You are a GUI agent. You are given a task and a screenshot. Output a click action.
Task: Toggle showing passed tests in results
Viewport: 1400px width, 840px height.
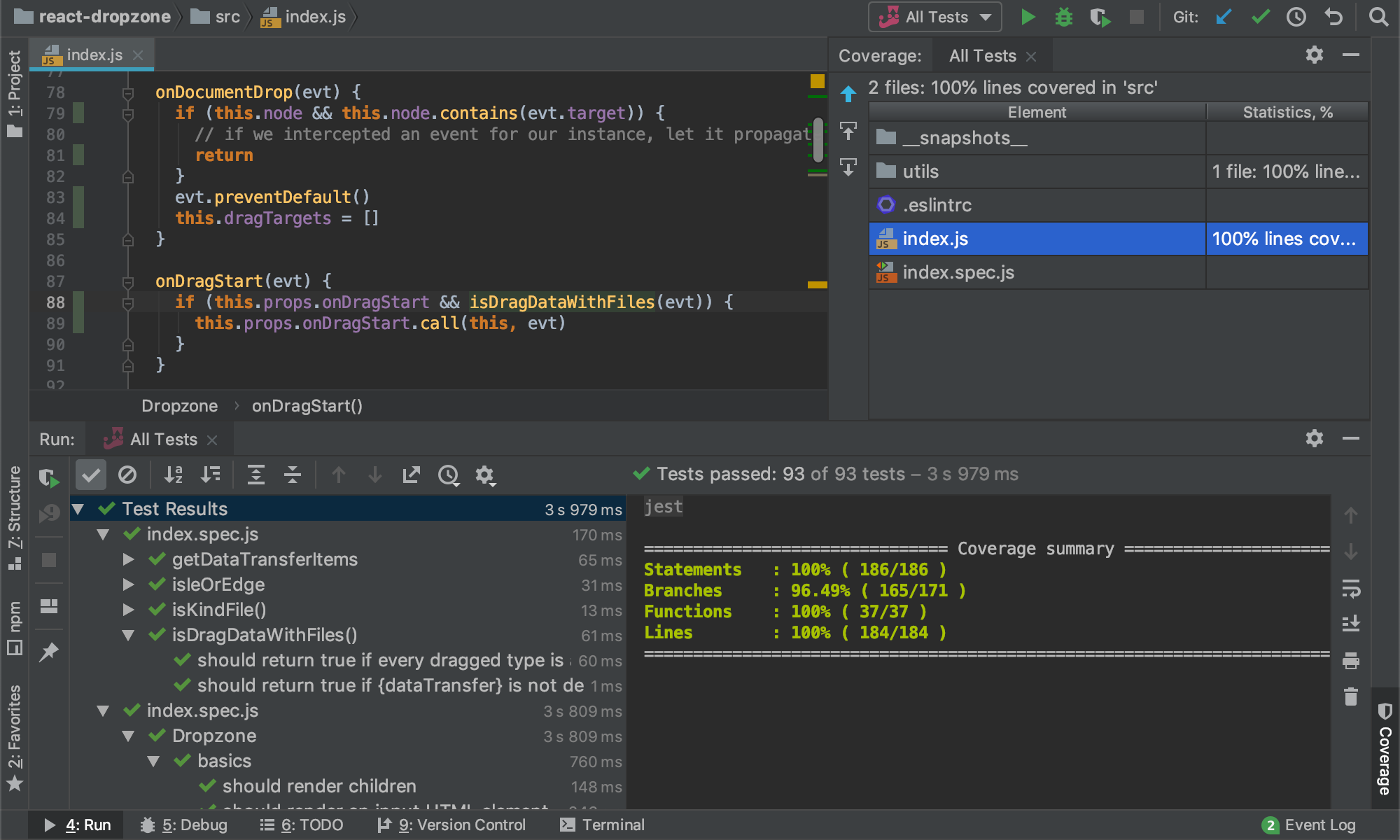[x=91, y=475]
